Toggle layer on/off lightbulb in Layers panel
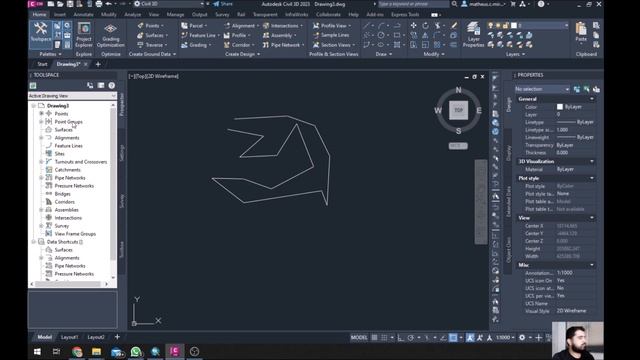Viewport: 640px width, 360px height. click(x=491, y=25)
